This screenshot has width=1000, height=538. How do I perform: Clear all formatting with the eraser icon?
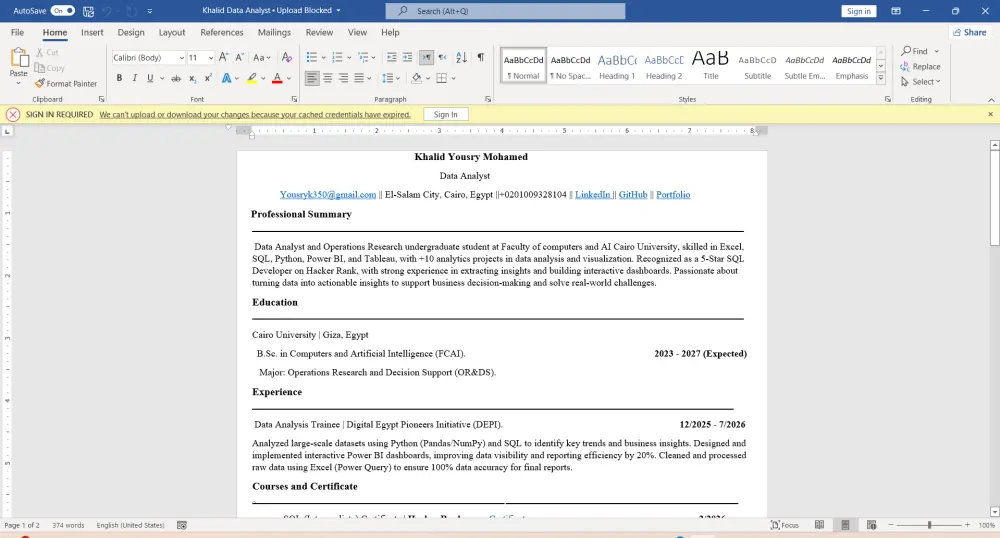(x=287, y=57)
